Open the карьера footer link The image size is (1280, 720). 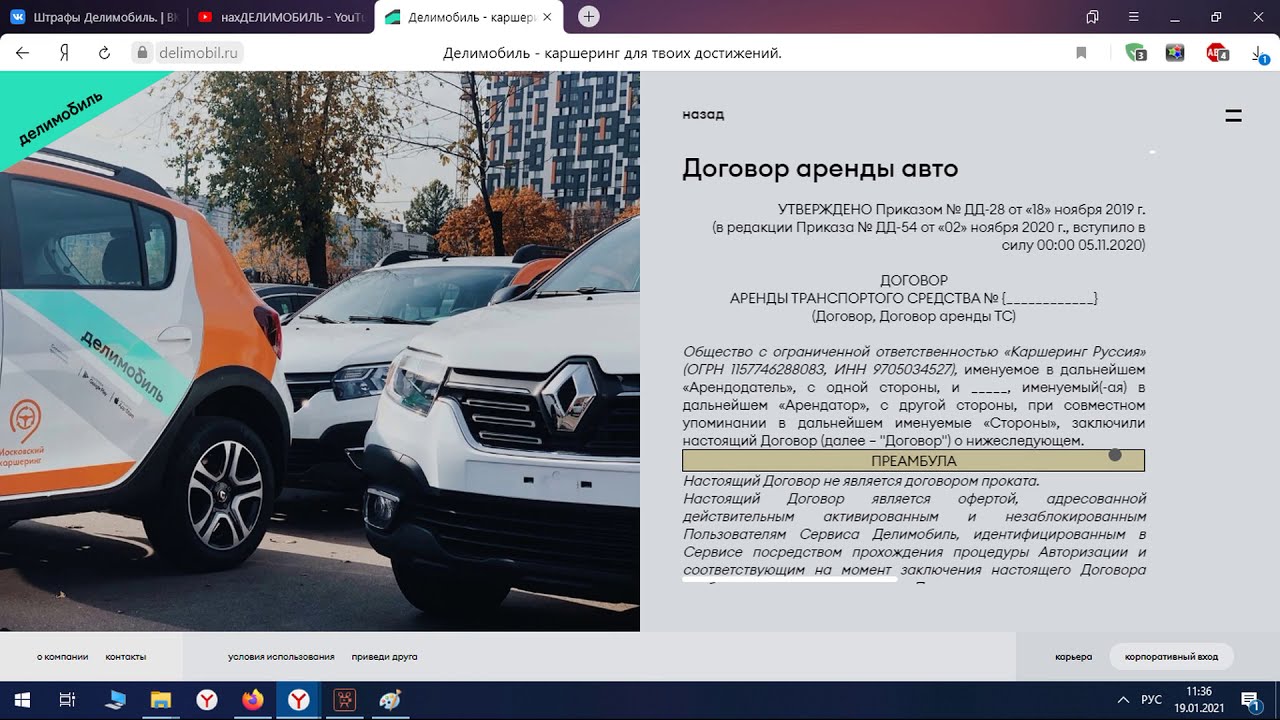1073,657
